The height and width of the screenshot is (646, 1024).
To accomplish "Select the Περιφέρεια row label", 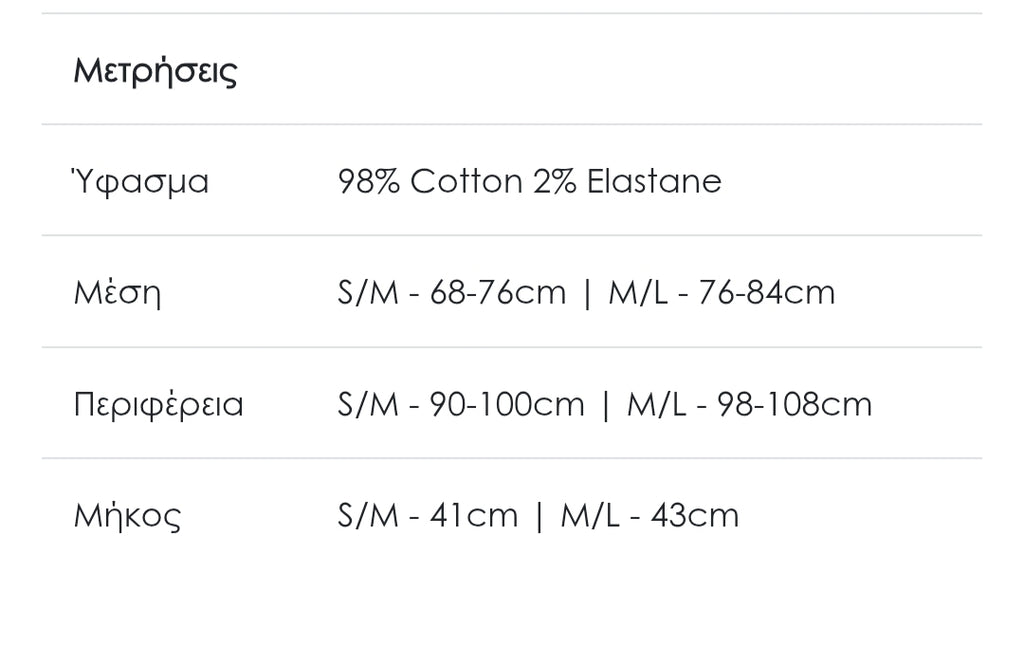I will point(158,405).
